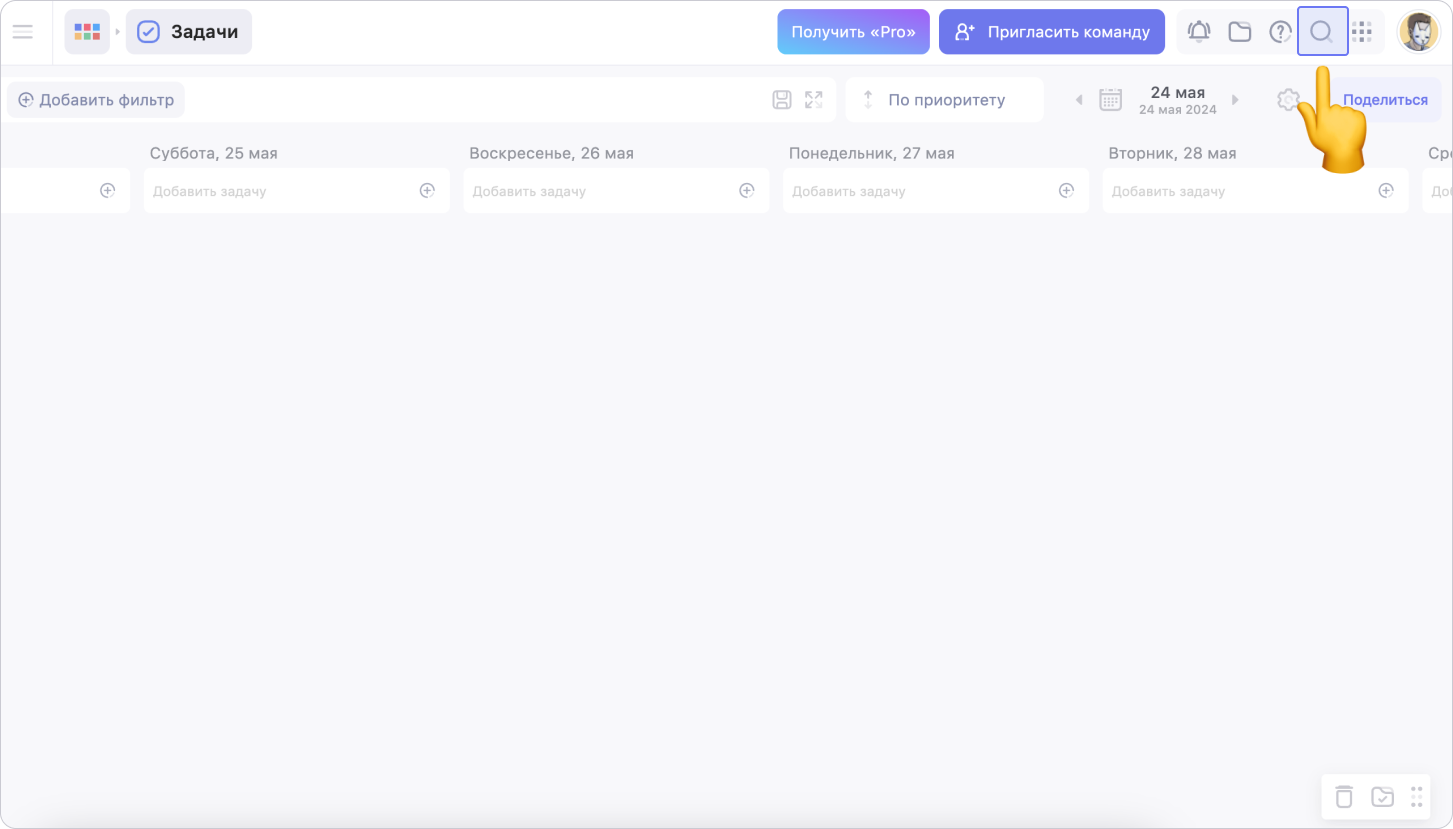Viewport: 1453px width, 829px height.
Task: Click the 'Получить «Pro»' button
Action: [x=853, y=32]
